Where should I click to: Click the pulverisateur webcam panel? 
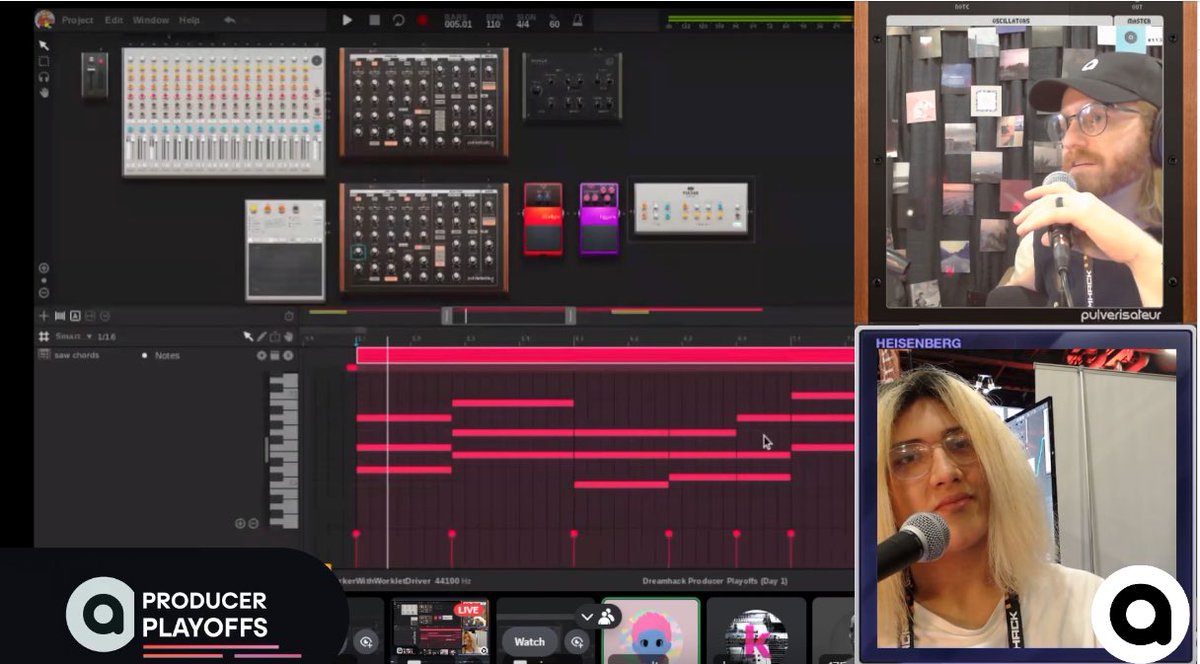pos(1025,165)
